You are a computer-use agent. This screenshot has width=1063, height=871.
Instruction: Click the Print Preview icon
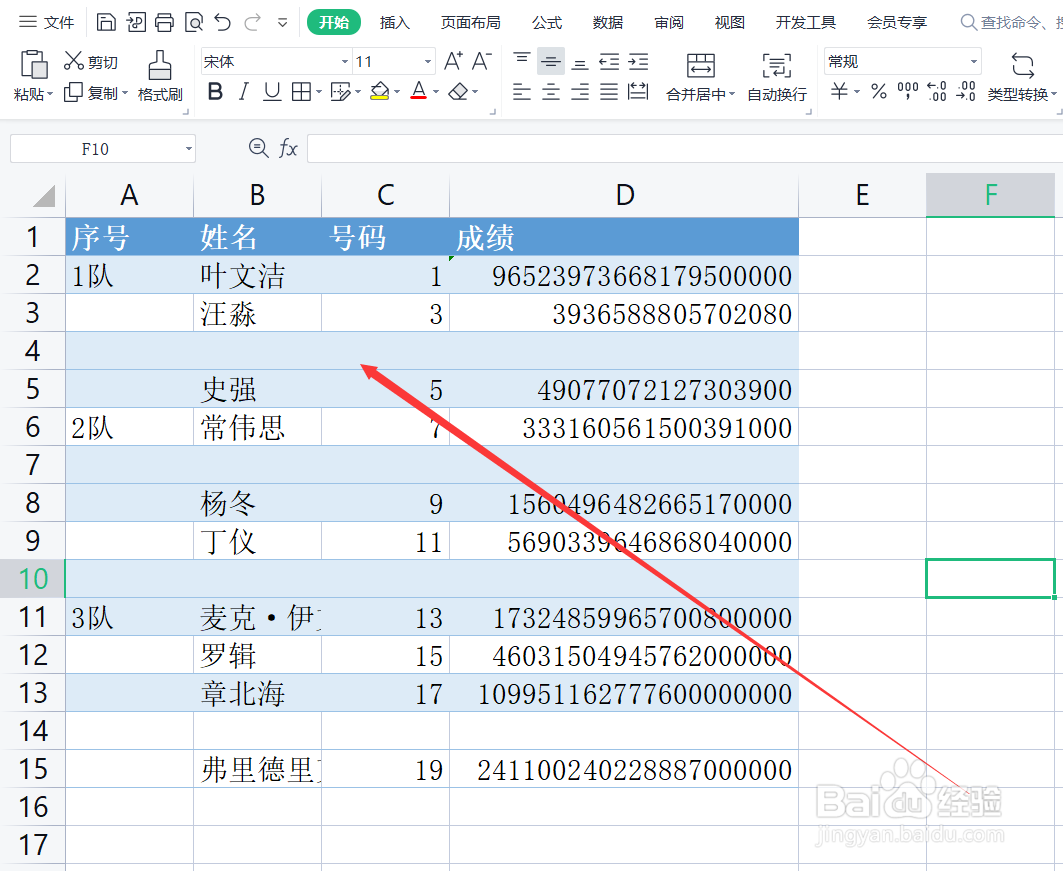[195, 21]
